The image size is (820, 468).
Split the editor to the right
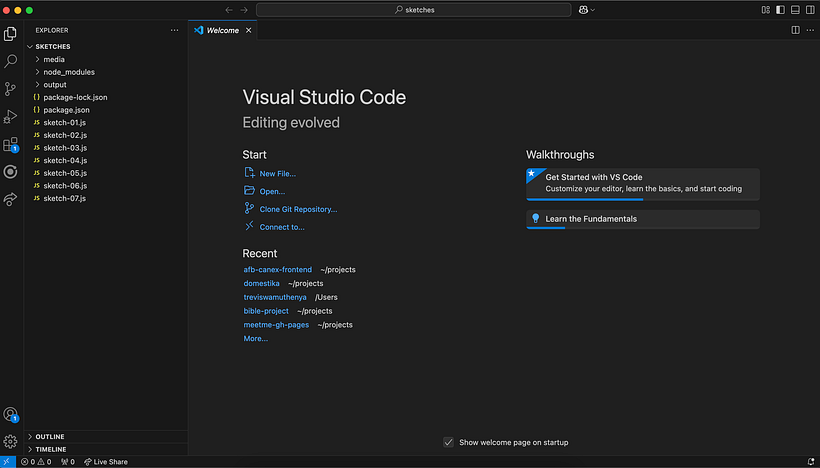(x=795, y=30)
